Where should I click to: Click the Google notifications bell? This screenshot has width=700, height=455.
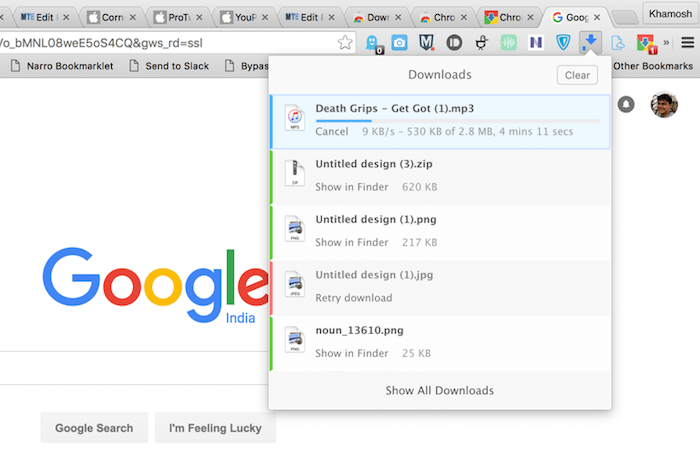(x=626, y=104)
